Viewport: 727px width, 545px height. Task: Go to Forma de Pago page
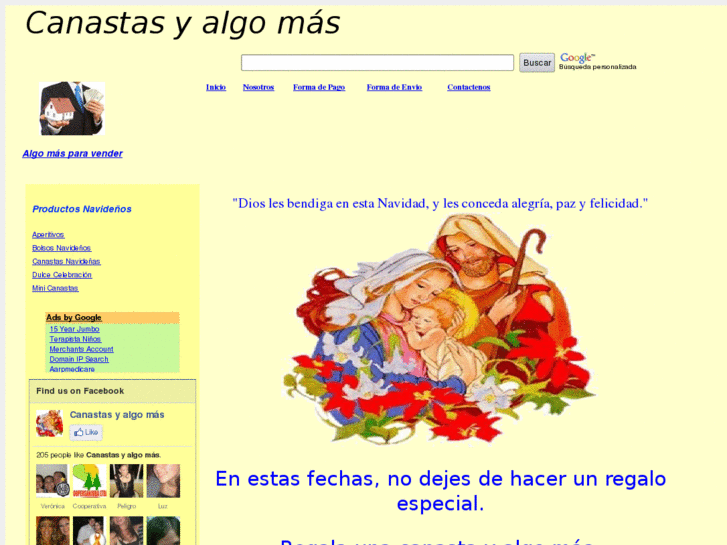(x=319, y=87)
